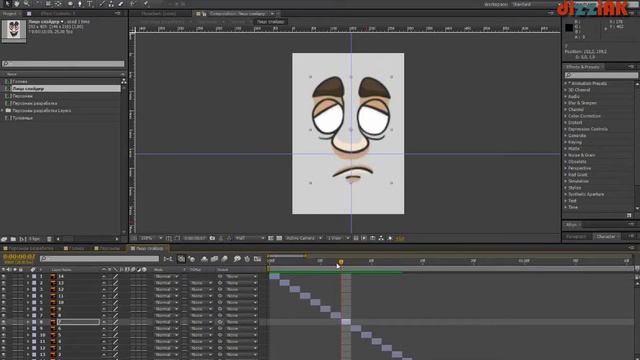Select the Pen tool in top toolbar
Image resolution: width=640 pixels, height=360 pixels.
[x=80, y=4]
